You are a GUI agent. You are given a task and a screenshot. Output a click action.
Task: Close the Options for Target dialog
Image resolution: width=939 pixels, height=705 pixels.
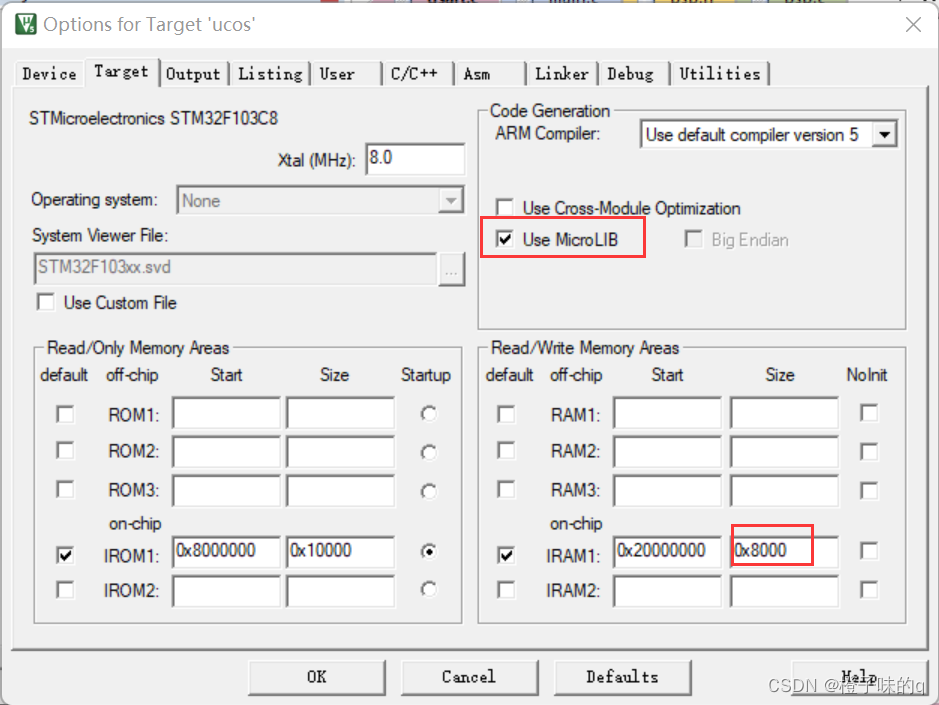(913, 25)
